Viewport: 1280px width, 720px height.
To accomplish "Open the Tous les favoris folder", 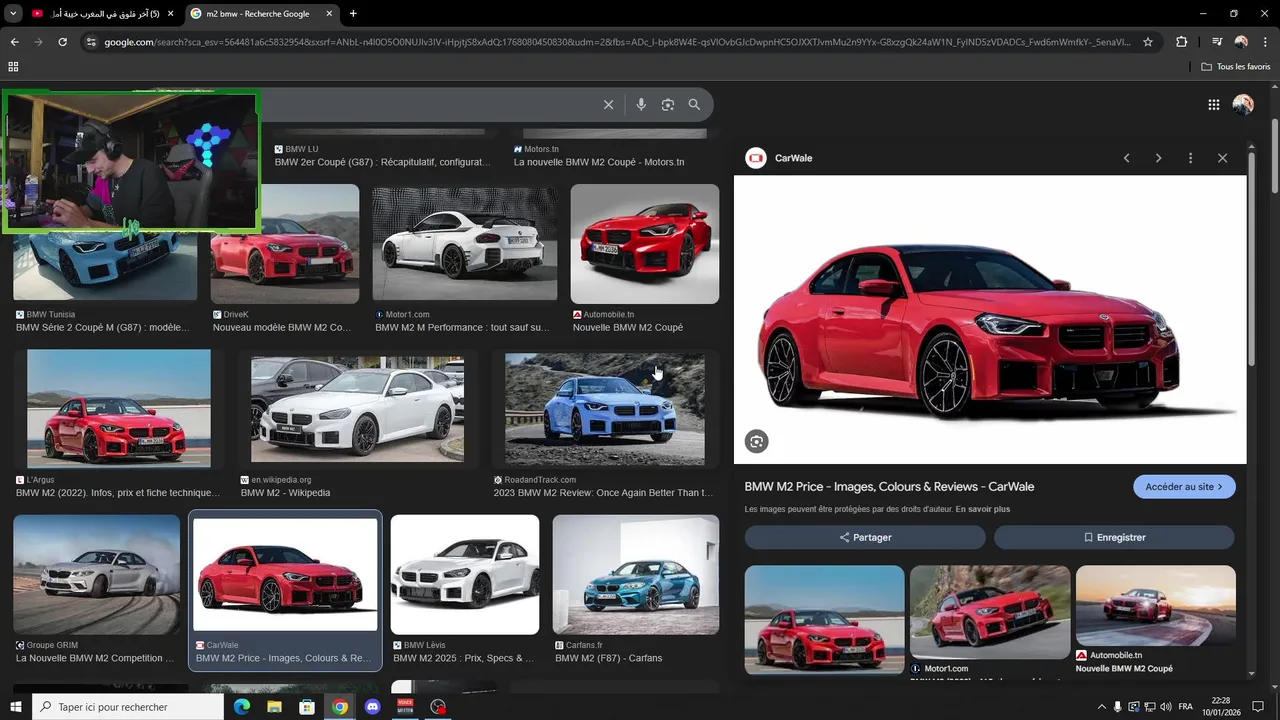I will click(x=1236, y=66).
